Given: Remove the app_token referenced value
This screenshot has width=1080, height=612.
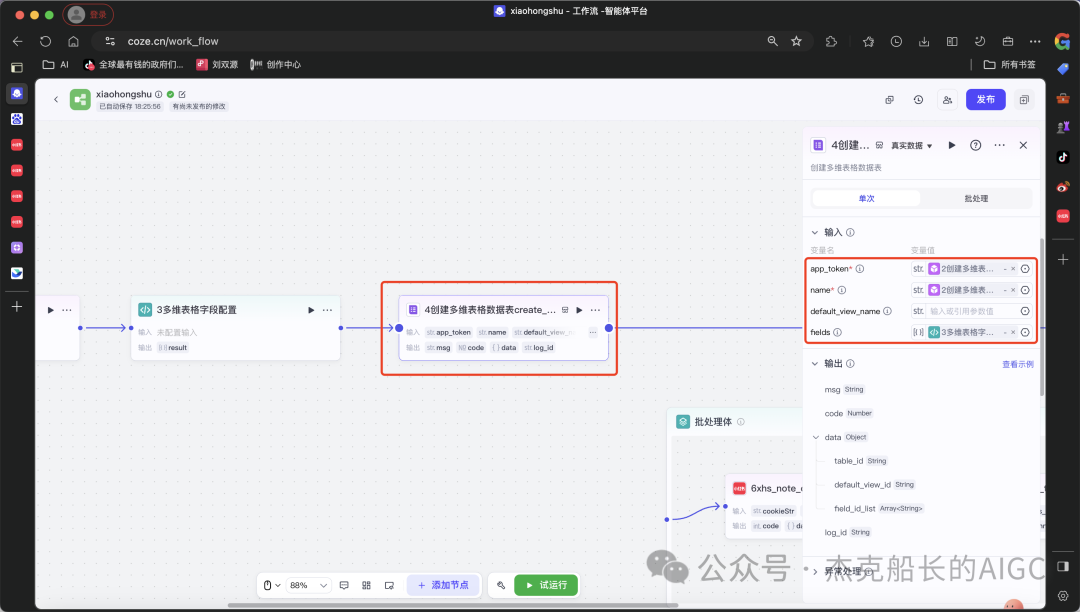Looking at the screenshot, I should coord(1012,269).
